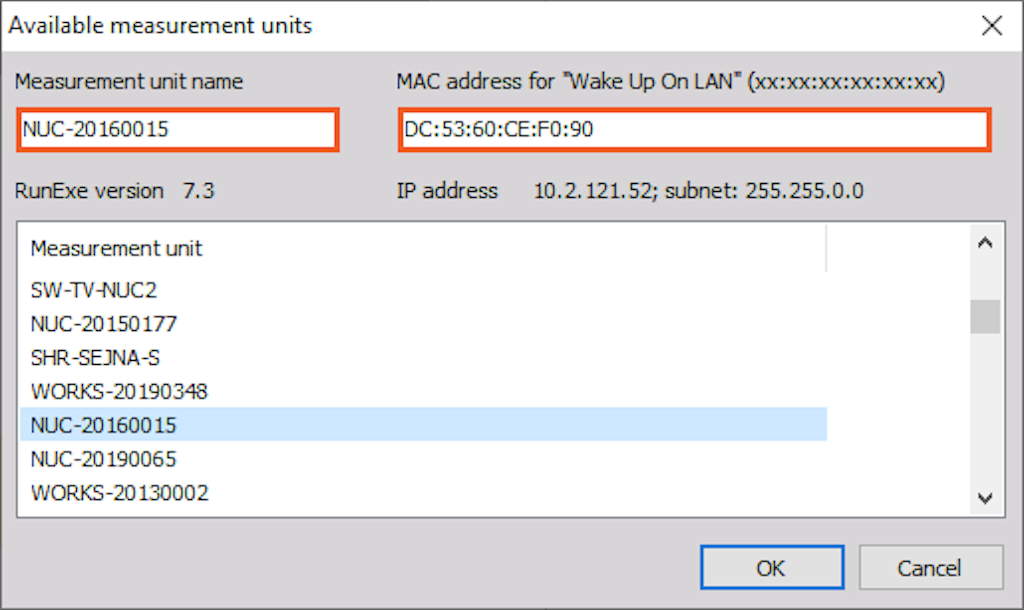Select NUC-20190065 in the list
The height and width of the screenshot is (610, 1024).
tap(423, 459)
